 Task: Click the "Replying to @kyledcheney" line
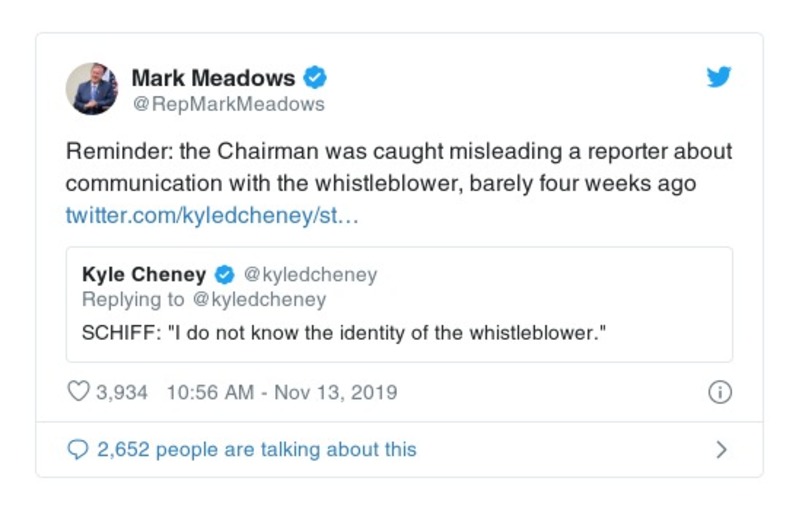pyautogui.click(x=204, y=300)
